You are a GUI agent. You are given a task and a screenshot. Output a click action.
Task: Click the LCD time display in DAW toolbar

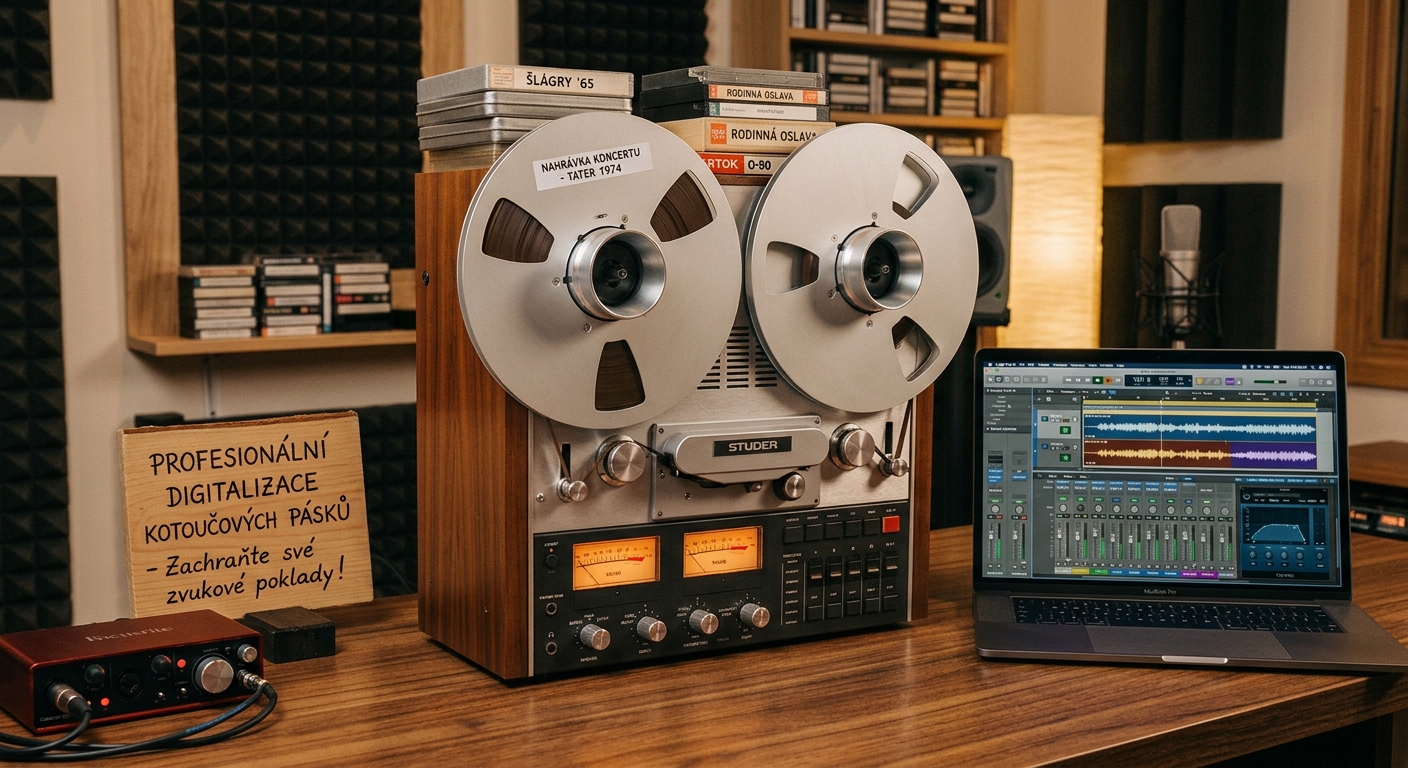click(1158, 380)
